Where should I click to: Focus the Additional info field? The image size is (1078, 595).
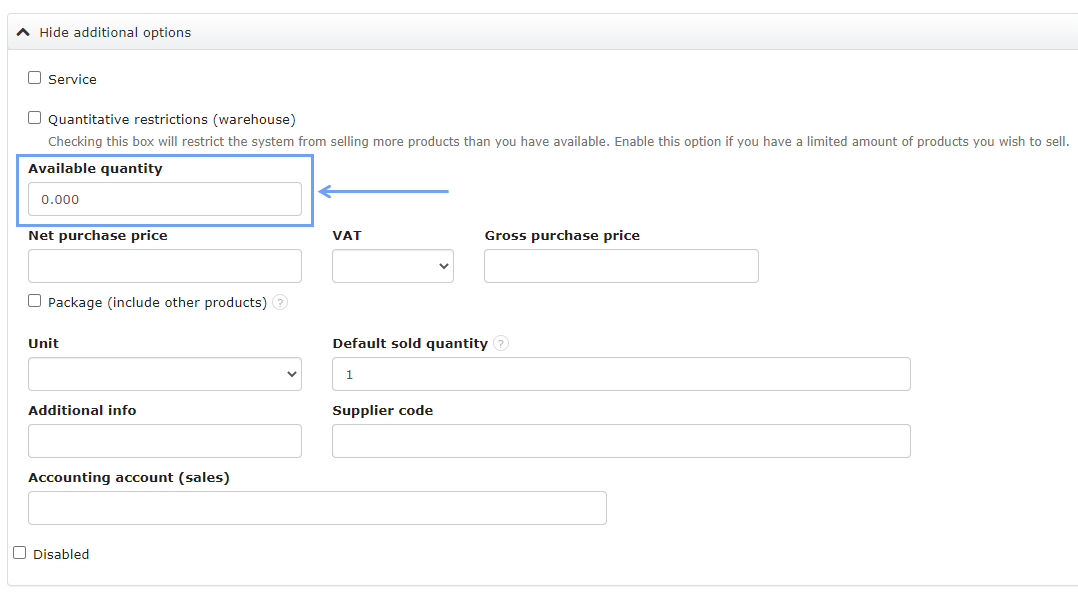[165, 441]
